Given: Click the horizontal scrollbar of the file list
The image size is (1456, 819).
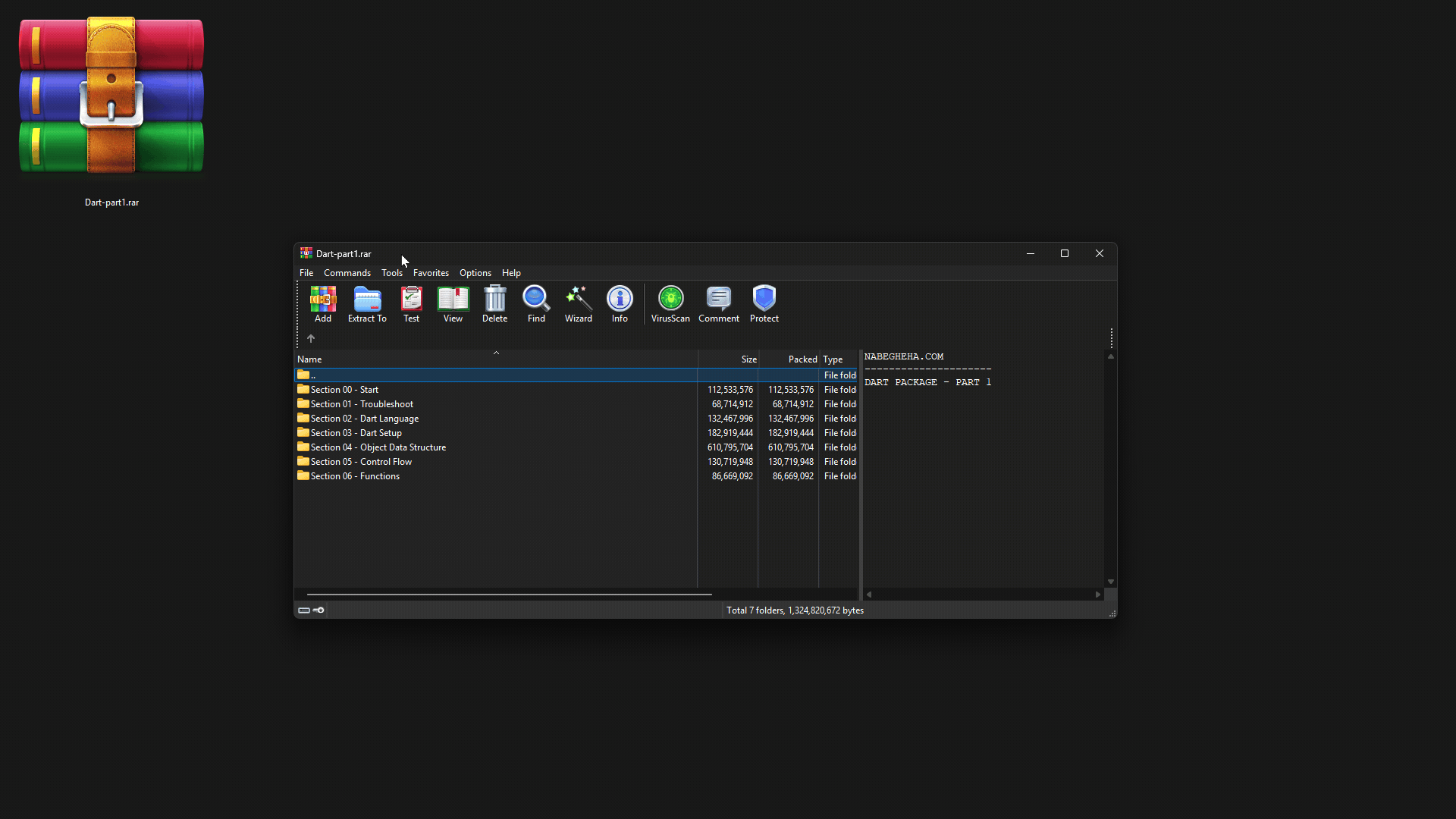Looking at the screenshot, I should pos(510,595).
